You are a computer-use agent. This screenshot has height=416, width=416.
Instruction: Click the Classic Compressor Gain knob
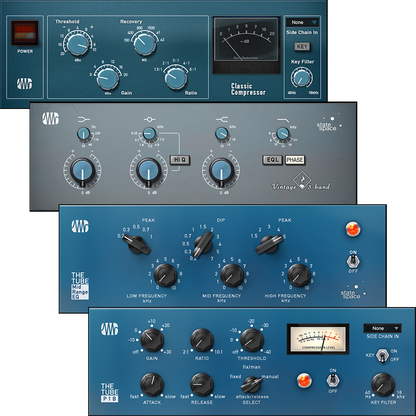(x=107, y=78)
